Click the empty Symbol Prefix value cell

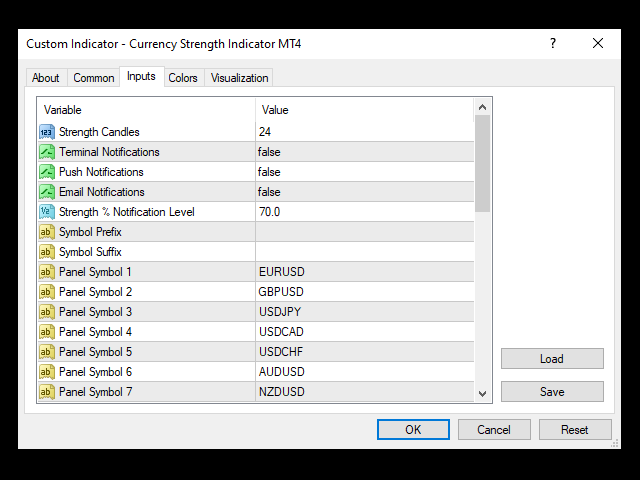pos(364,232)
